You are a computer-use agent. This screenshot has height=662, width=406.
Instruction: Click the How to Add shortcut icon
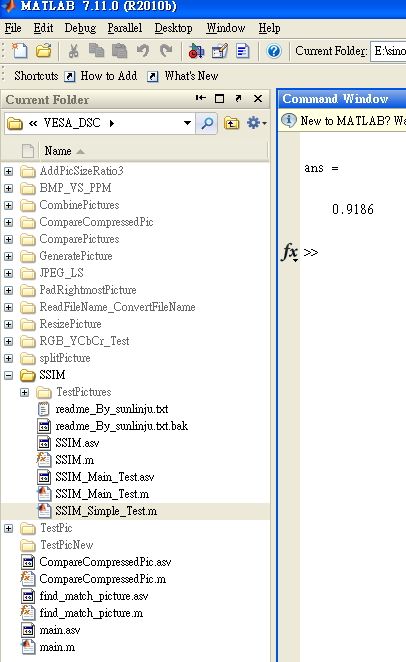pos(70,76)
